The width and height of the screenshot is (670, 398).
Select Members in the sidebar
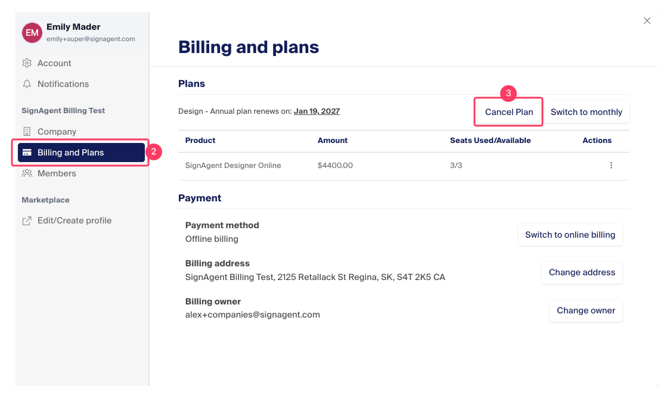click(56, 173)
